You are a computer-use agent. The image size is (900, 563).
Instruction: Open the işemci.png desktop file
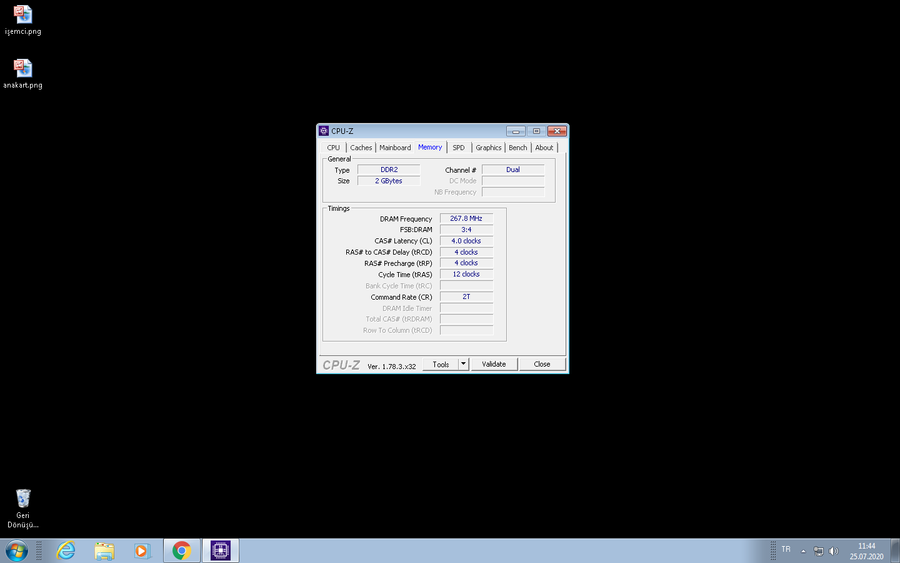23,20
